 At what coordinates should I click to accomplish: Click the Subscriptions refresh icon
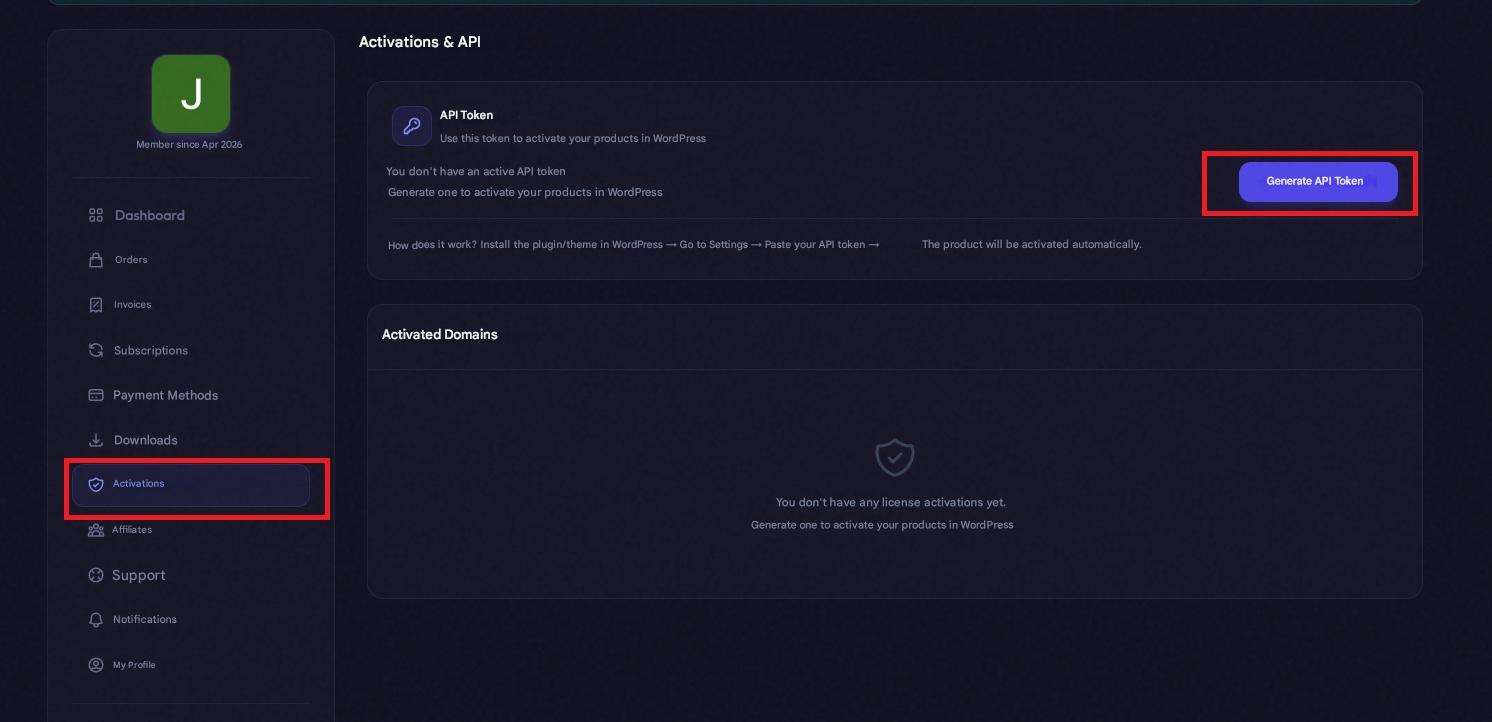[x=96, y=350]
